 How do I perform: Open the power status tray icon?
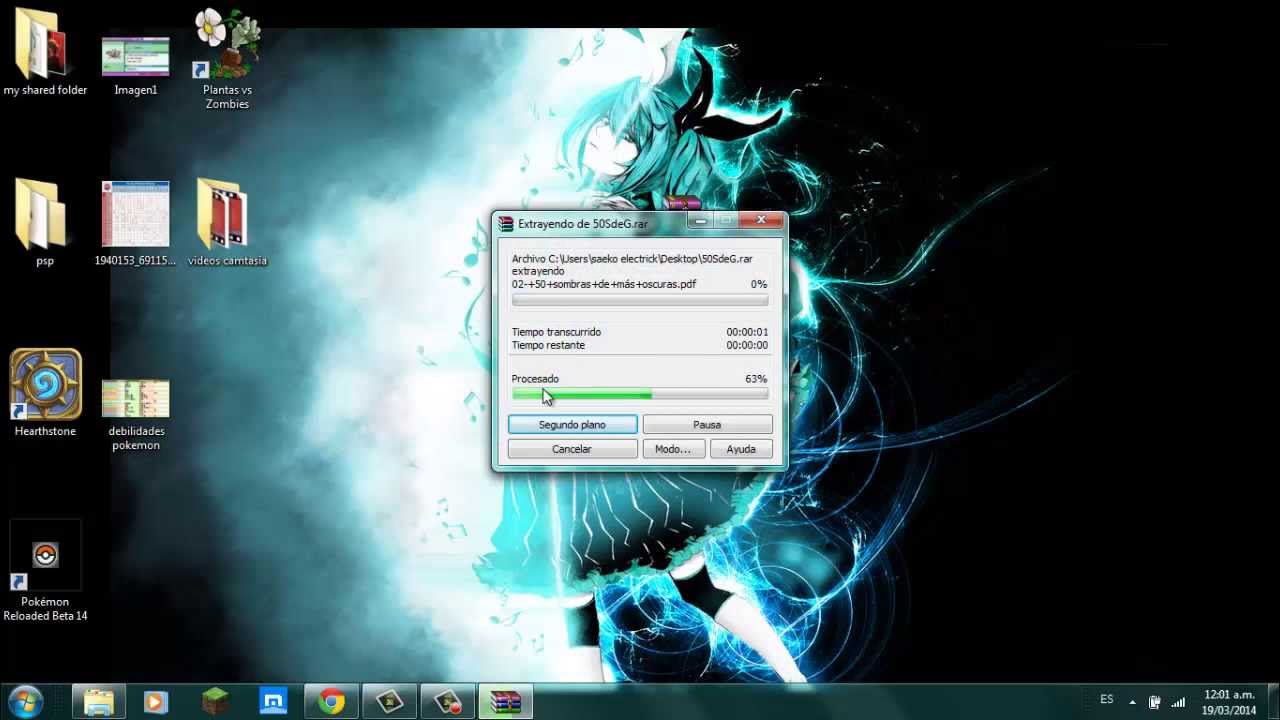pos(1154,702)
